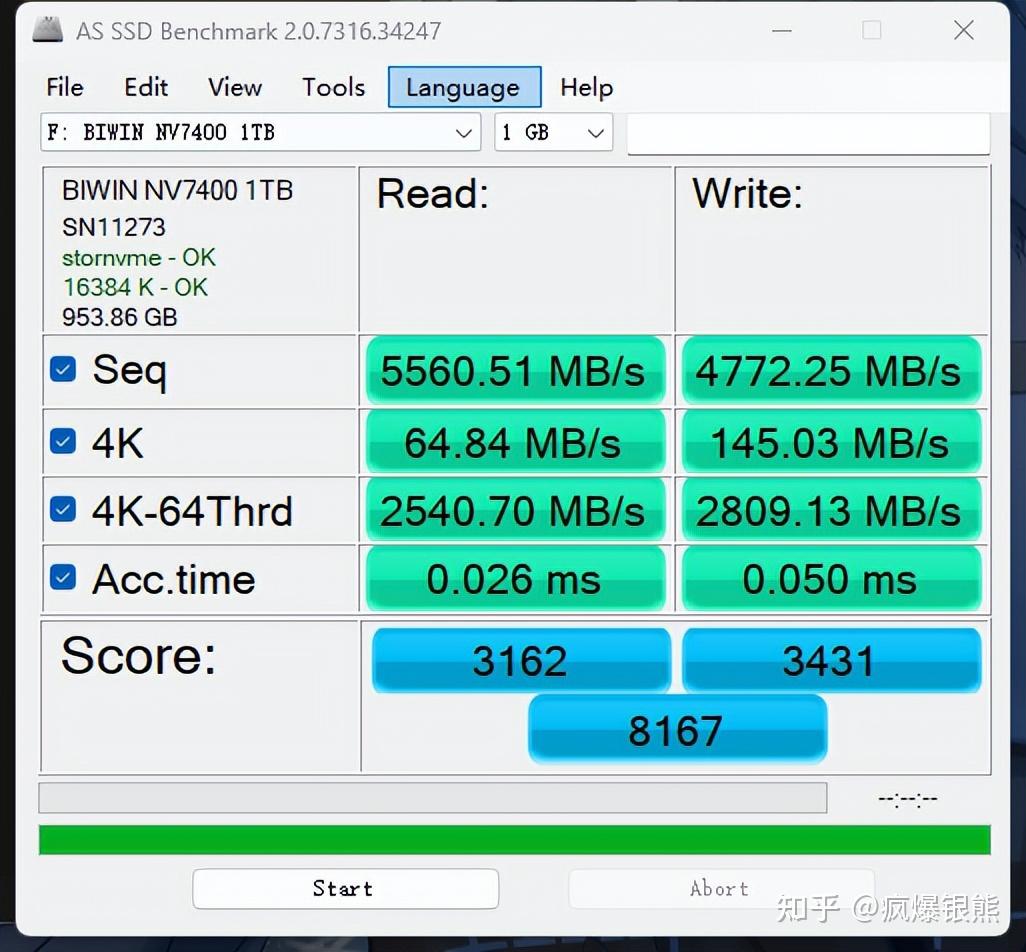Click the stornvme - OK driver text

click(139, 257)
